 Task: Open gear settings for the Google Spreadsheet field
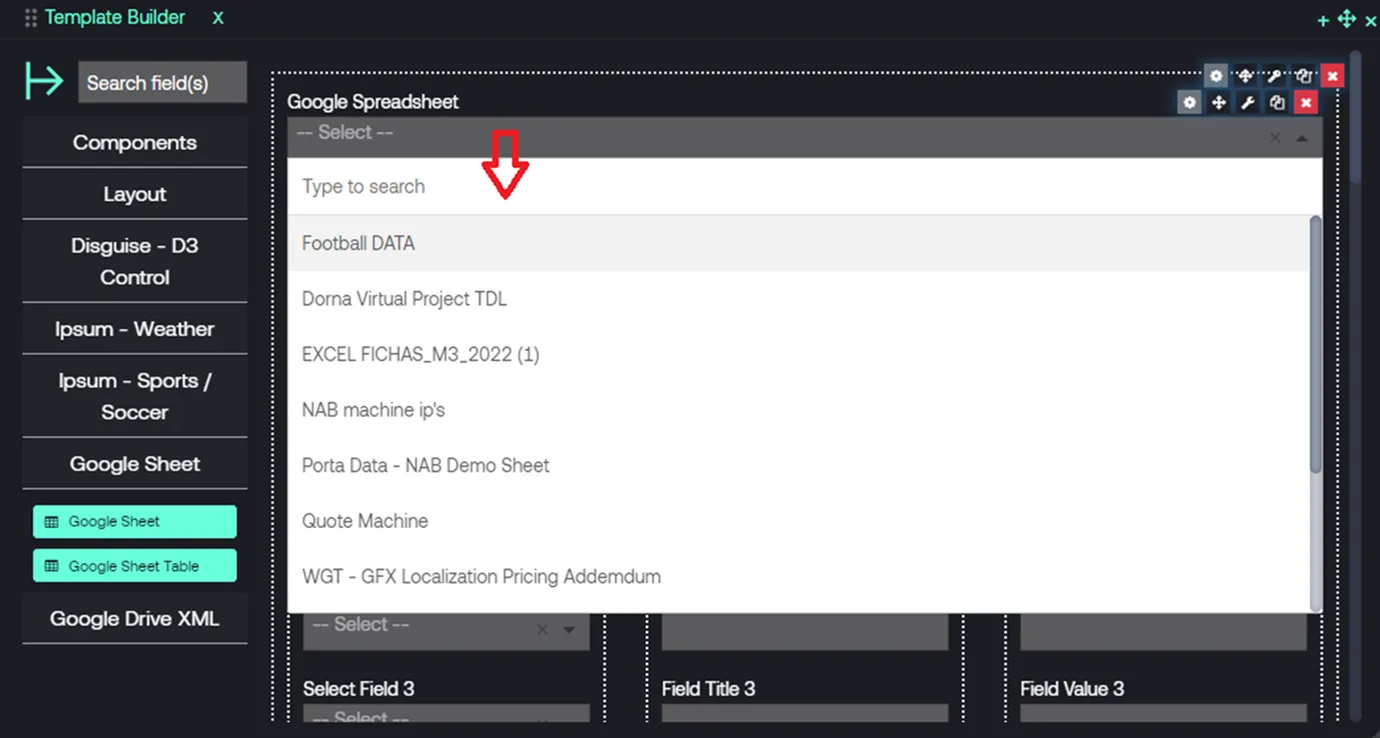1189,102
